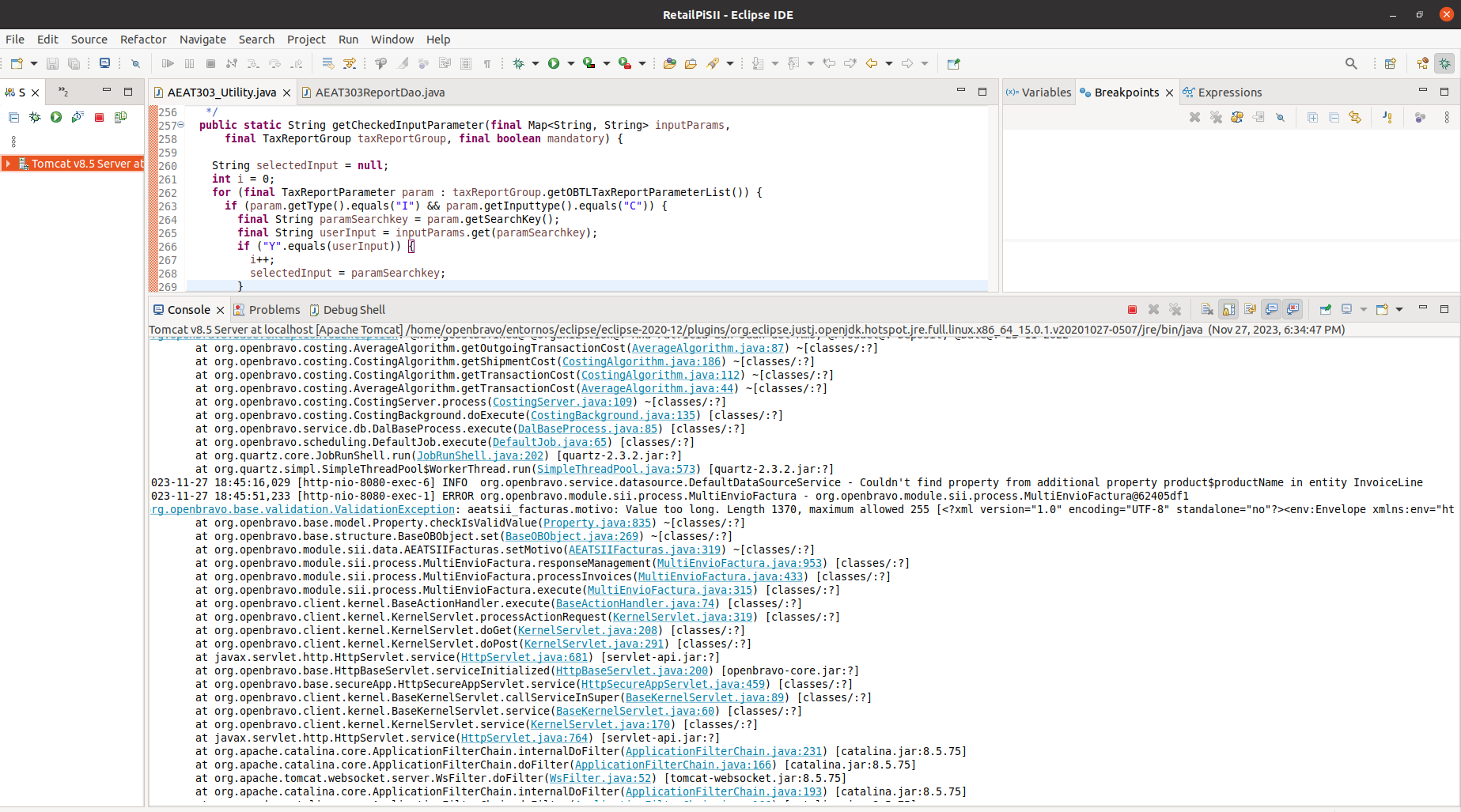This screenshot has width=1461, height=812.
Task: Pin the Console view
Action: (1325, 310)
